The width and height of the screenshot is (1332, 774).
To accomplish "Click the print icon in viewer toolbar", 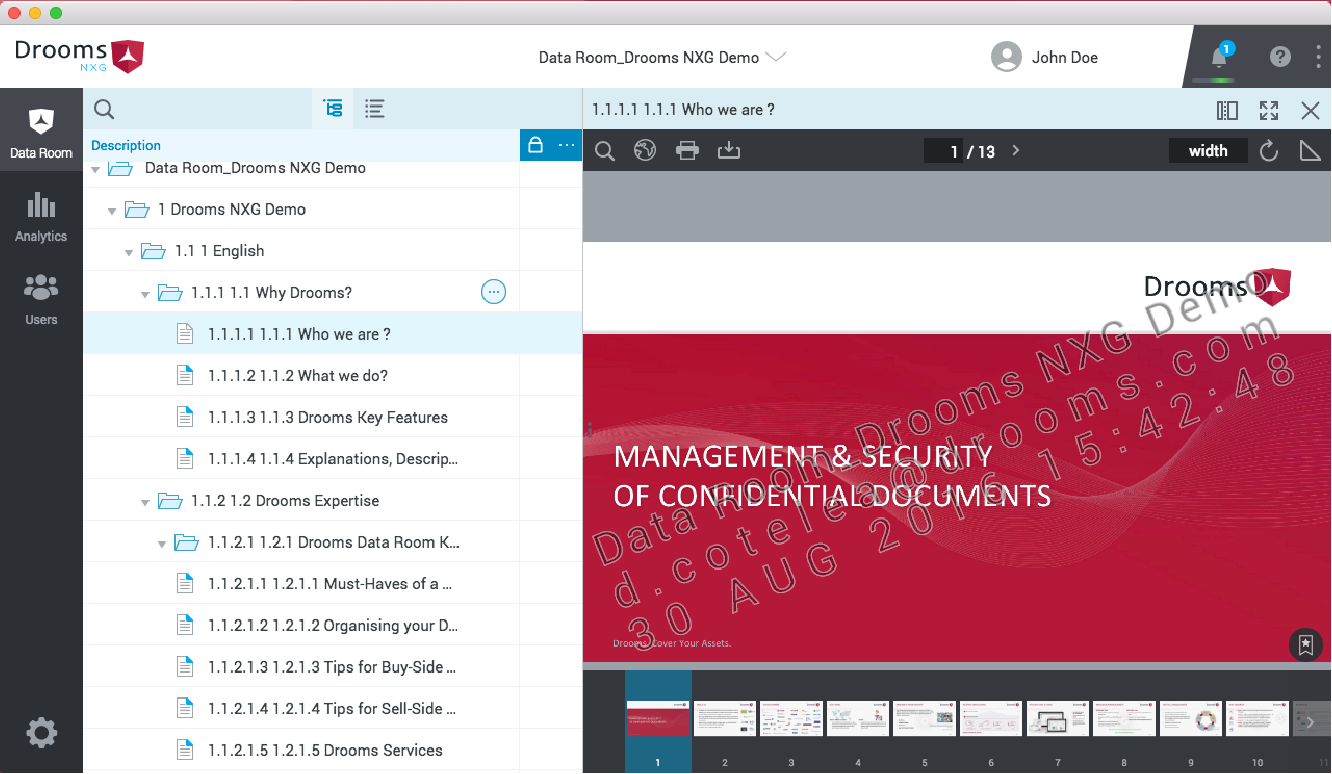I will pyautogui.click(x=687, y=151).
